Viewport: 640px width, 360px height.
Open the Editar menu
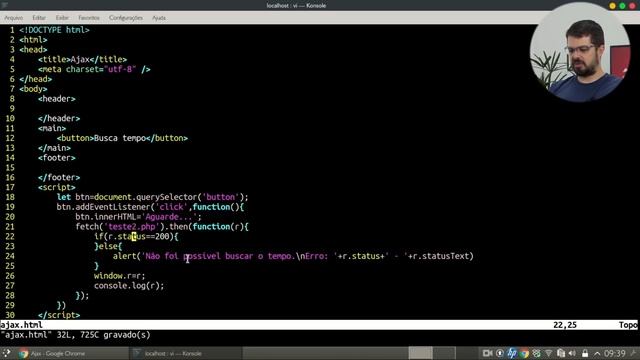point(39,18)
